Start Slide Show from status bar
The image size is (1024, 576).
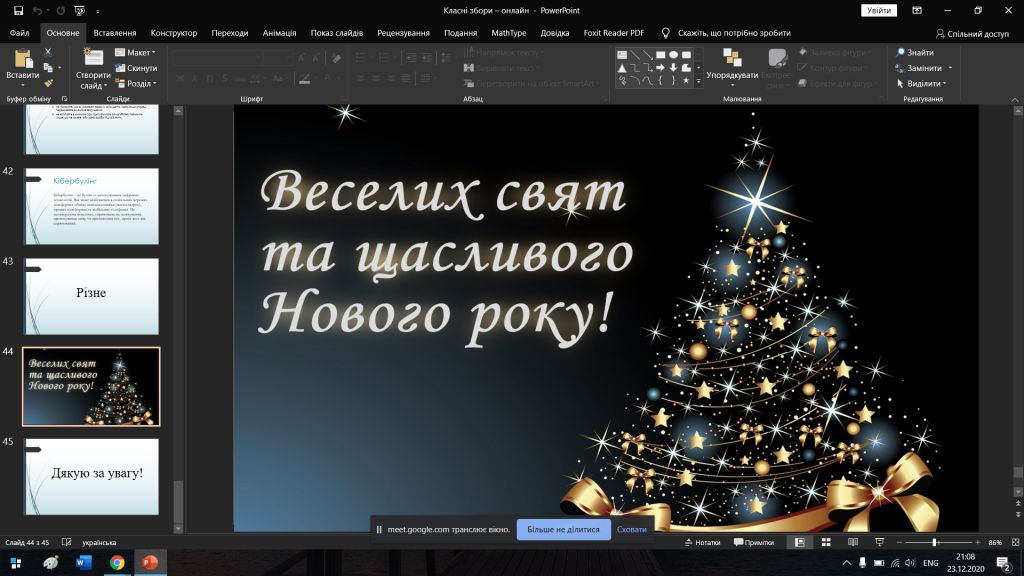click(880, 543)
